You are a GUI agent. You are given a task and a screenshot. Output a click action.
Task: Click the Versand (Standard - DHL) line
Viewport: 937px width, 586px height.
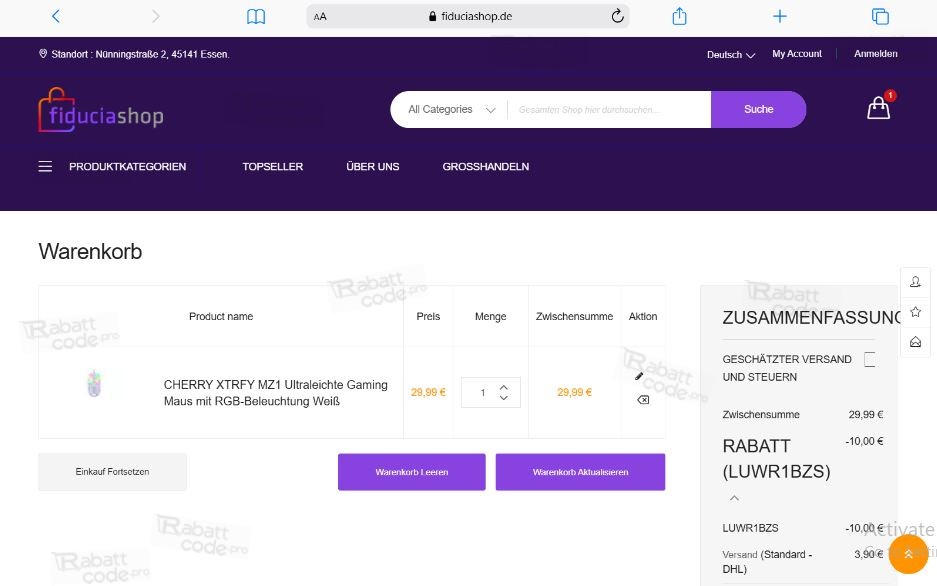click(767, 562)
